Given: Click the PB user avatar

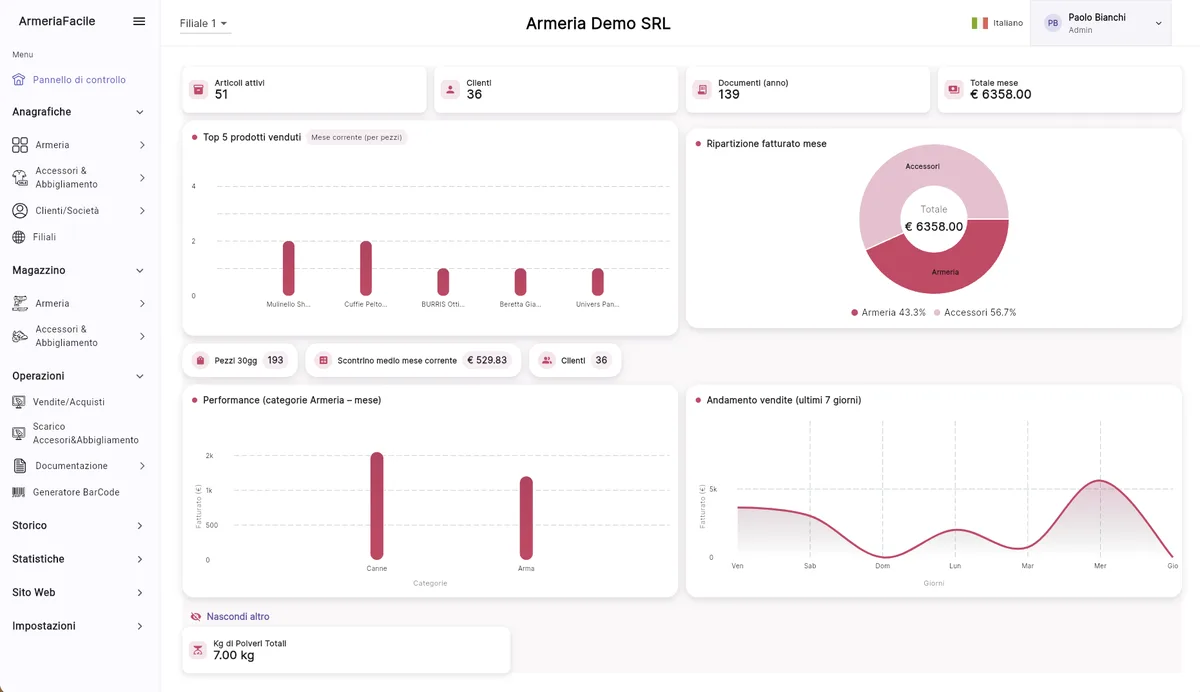Looking at the screenshot, I should pos(1053,23).
